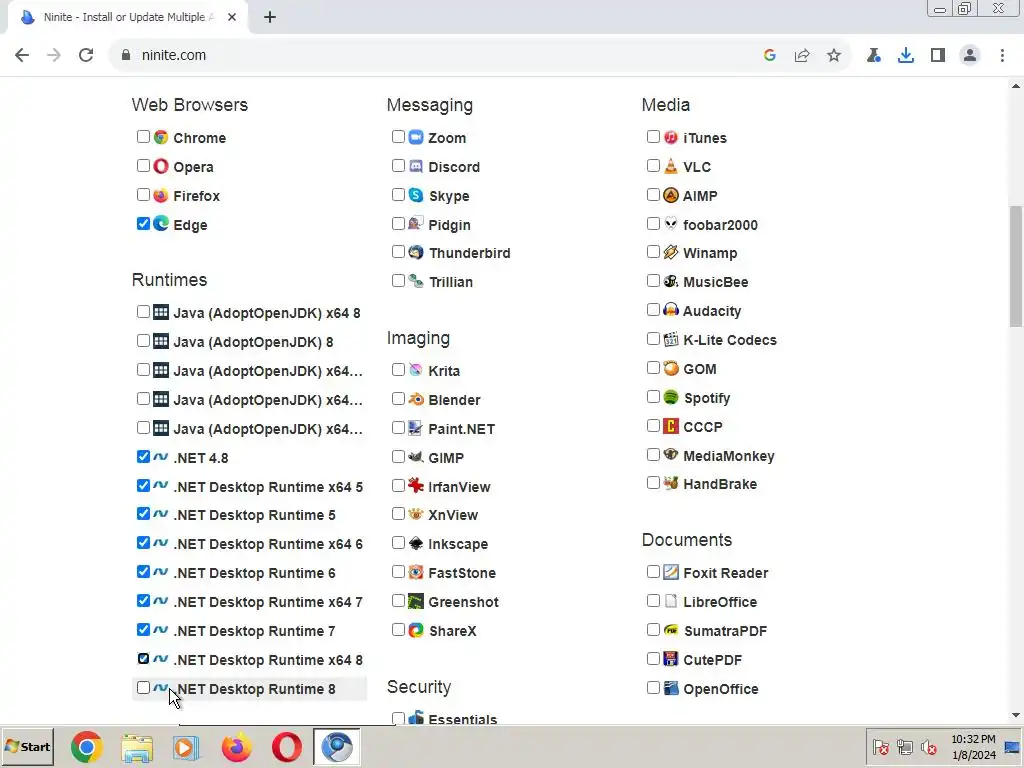The height and width of the screenshot is (768, 1024).
Task: Tick the LibreOffice checkbox
Action: coord(653,601)
